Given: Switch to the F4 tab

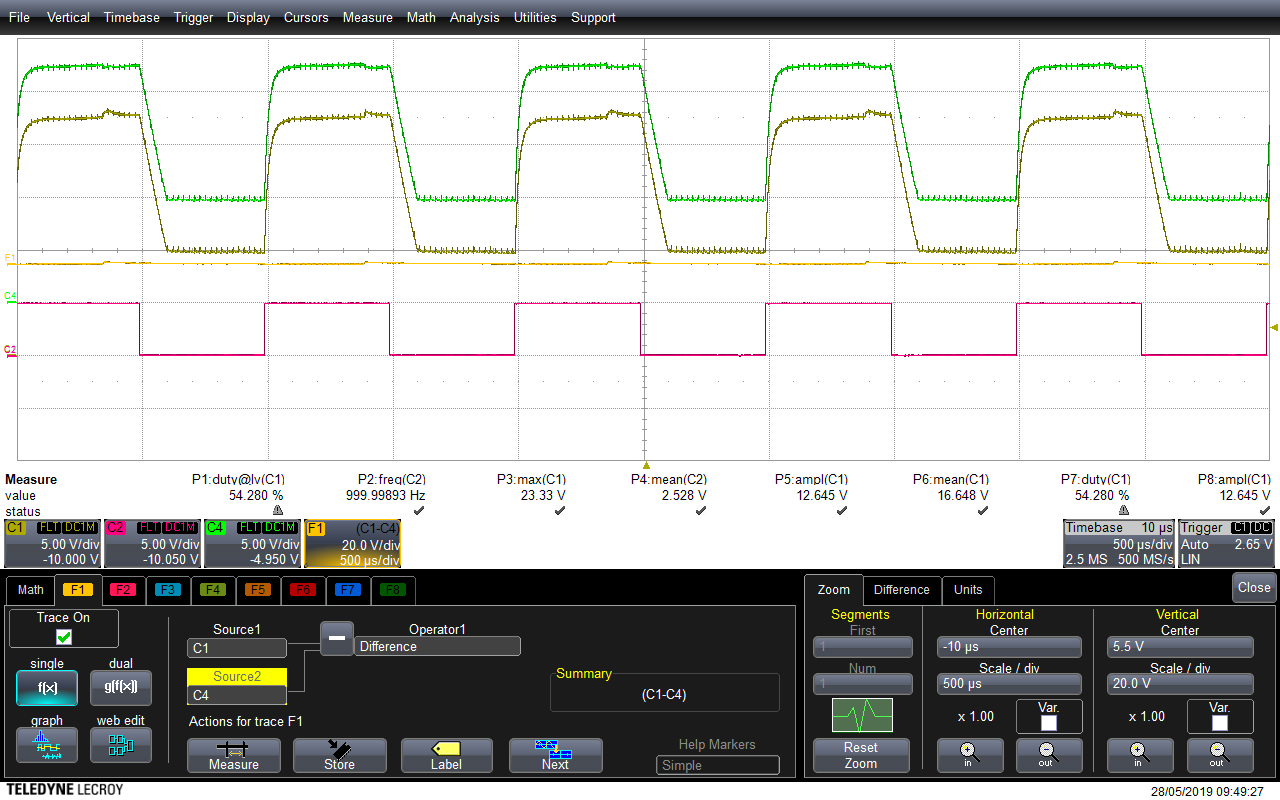Looking at the screenshot, I should [212, 589].
